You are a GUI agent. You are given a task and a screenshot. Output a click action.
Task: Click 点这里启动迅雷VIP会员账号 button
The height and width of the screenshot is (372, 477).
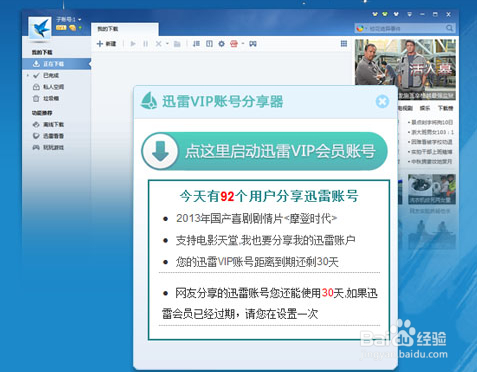click(x=265, y=151)
